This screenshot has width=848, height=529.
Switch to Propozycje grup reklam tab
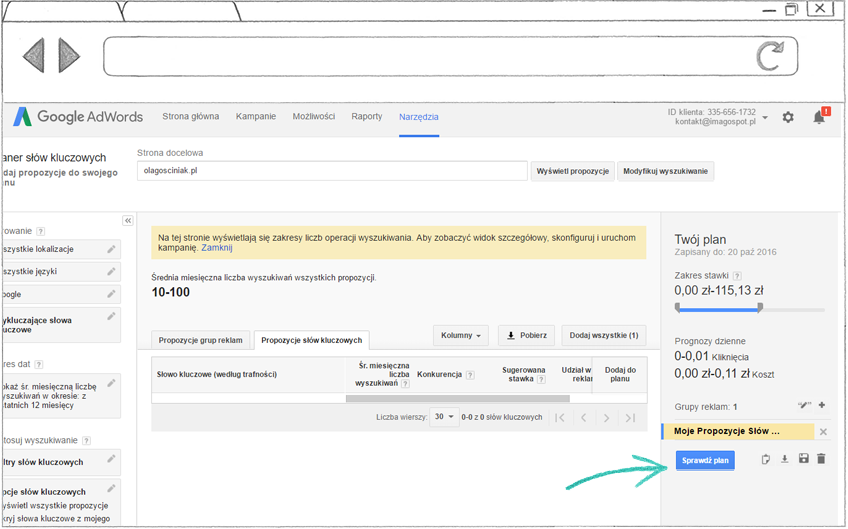coord(201,340)
